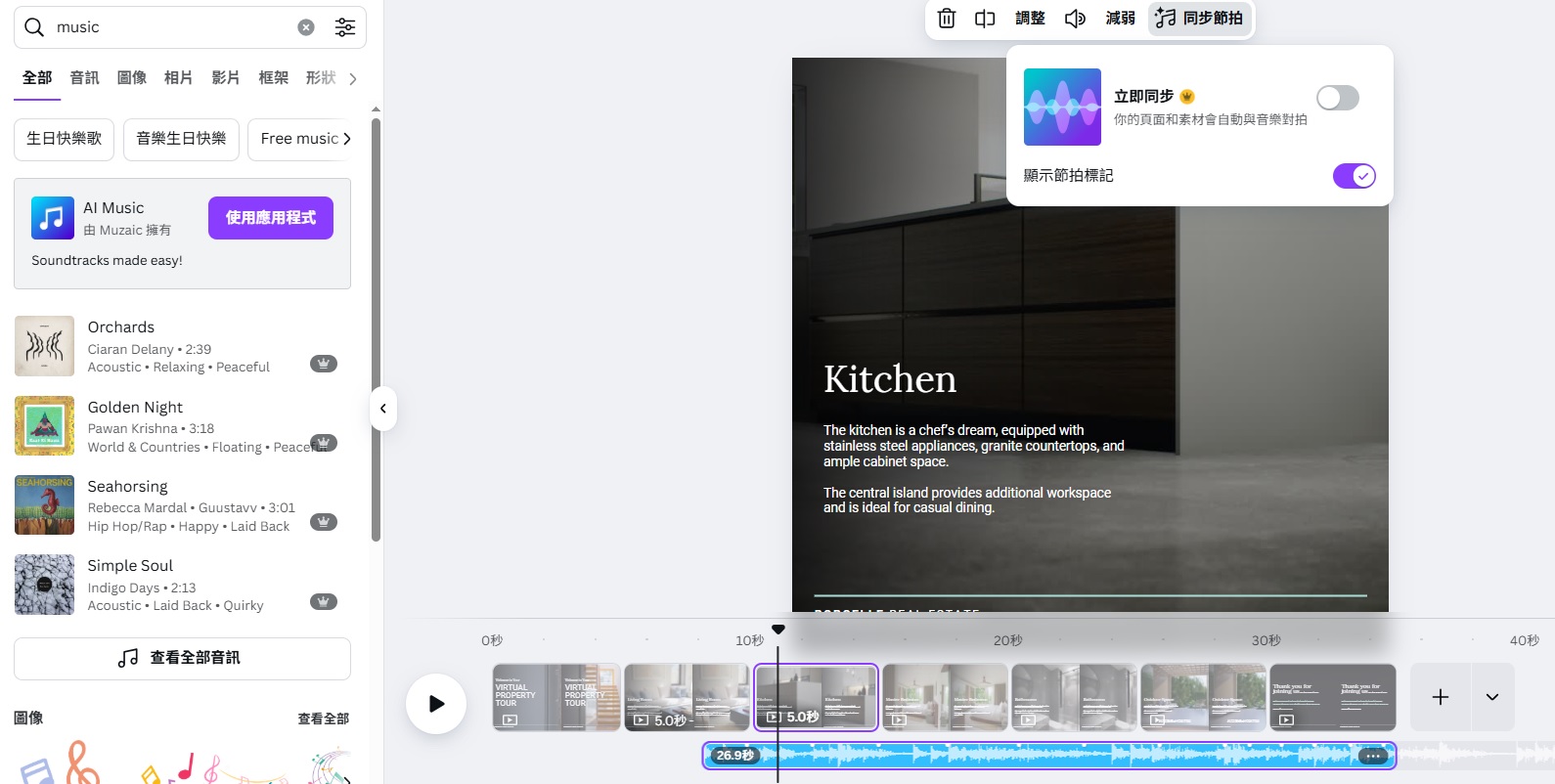Select the Virtual Property Tour page thumbnail
Image resolution: width=1555 pixels, height=784 pixels.
556,697
